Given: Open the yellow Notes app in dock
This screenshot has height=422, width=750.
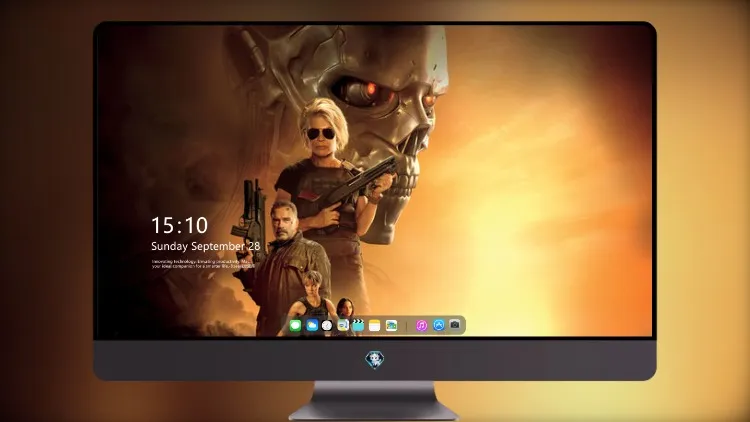Looking at the screenshot, I should (x=375, y=325).
